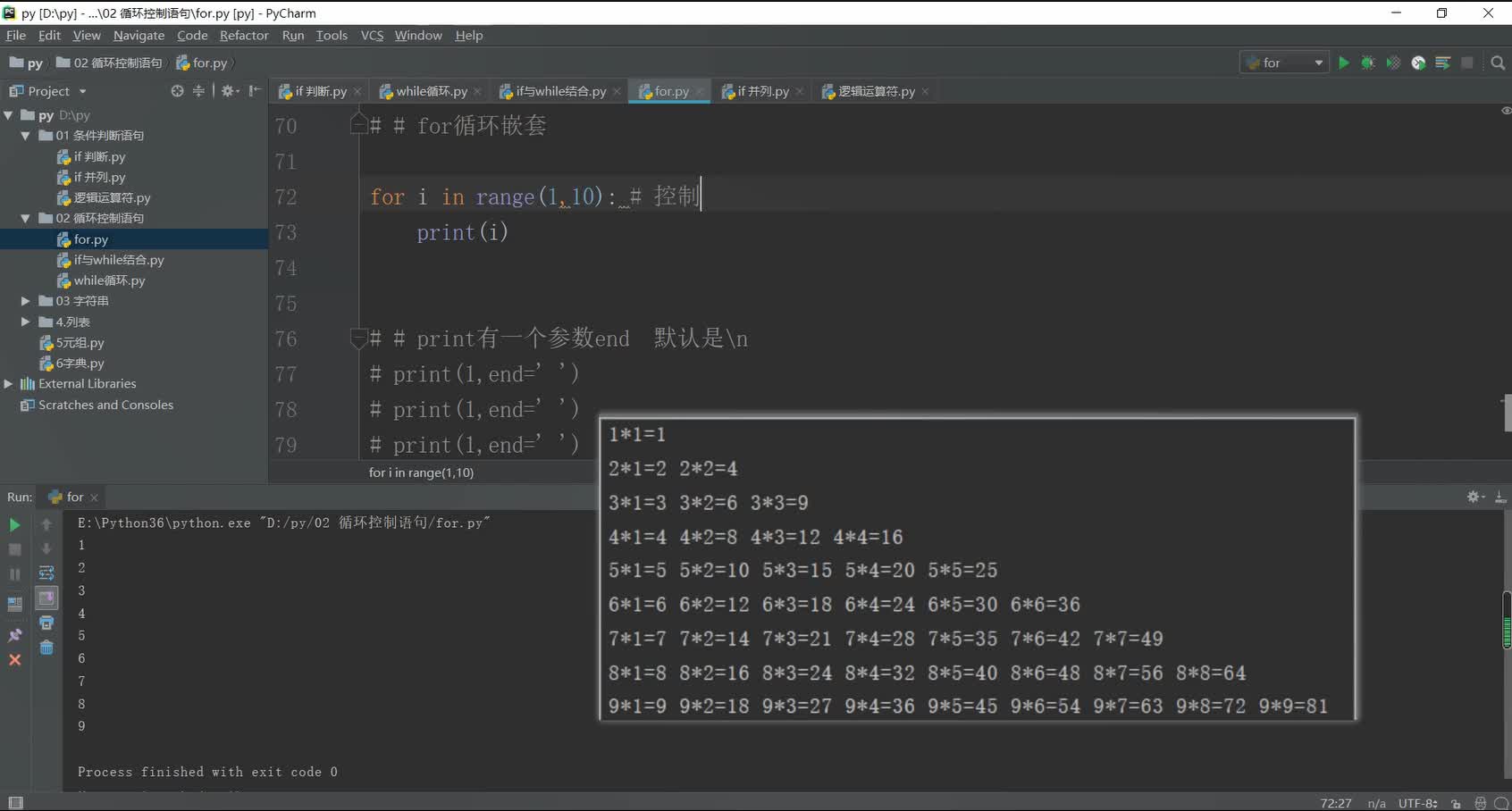
Task: Click the 72:27 cursor position indicator
Action: tap(1336, 803)
